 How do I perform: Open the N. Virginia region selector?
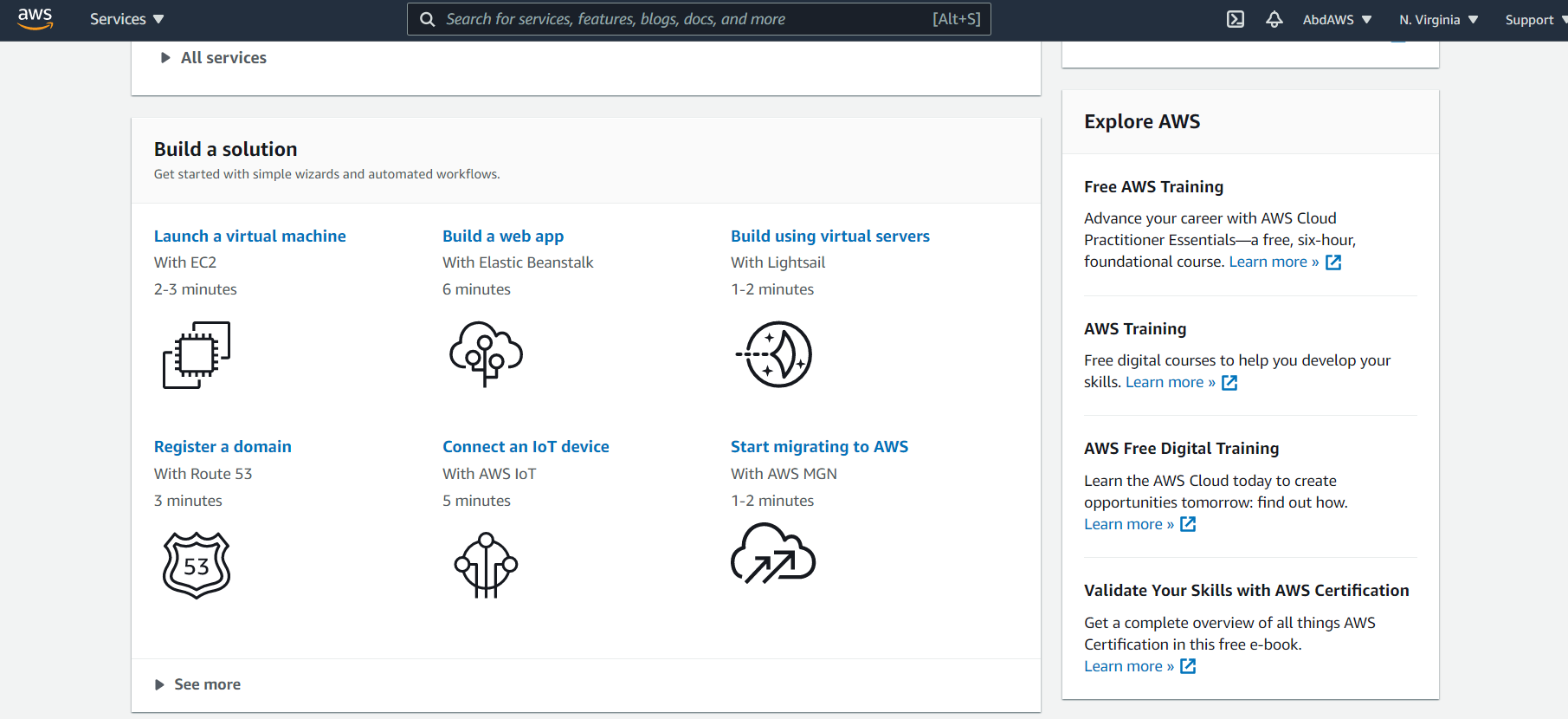point(1438,19)
